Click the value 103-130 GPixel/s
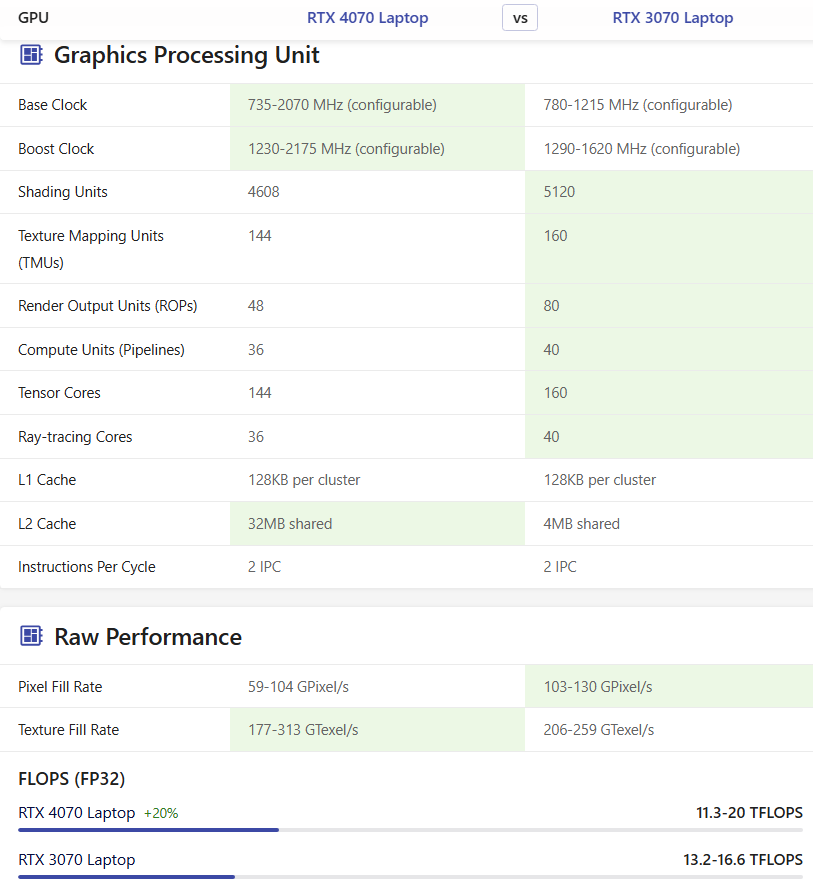The width and height of the screenshot is (813, 882). 598,687
